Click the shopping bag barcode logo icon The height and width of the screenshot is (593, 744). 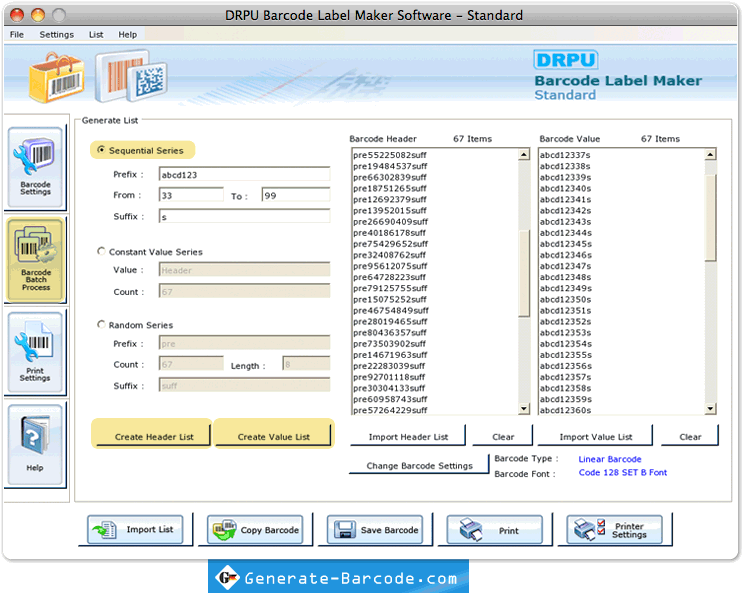[x=56, y=78]
